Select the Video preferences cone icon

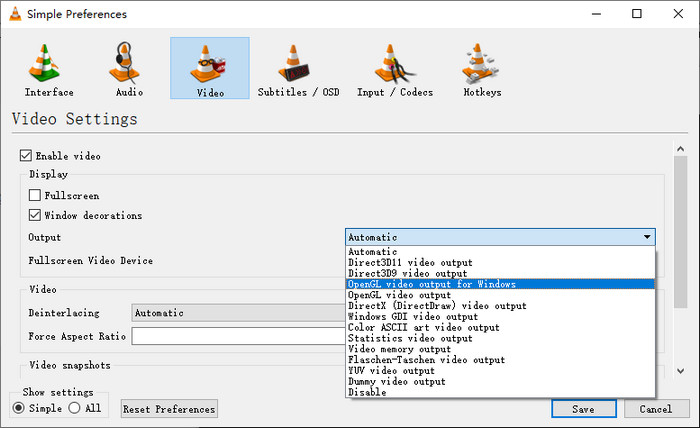pyautogui.click(x=208, y=64)
